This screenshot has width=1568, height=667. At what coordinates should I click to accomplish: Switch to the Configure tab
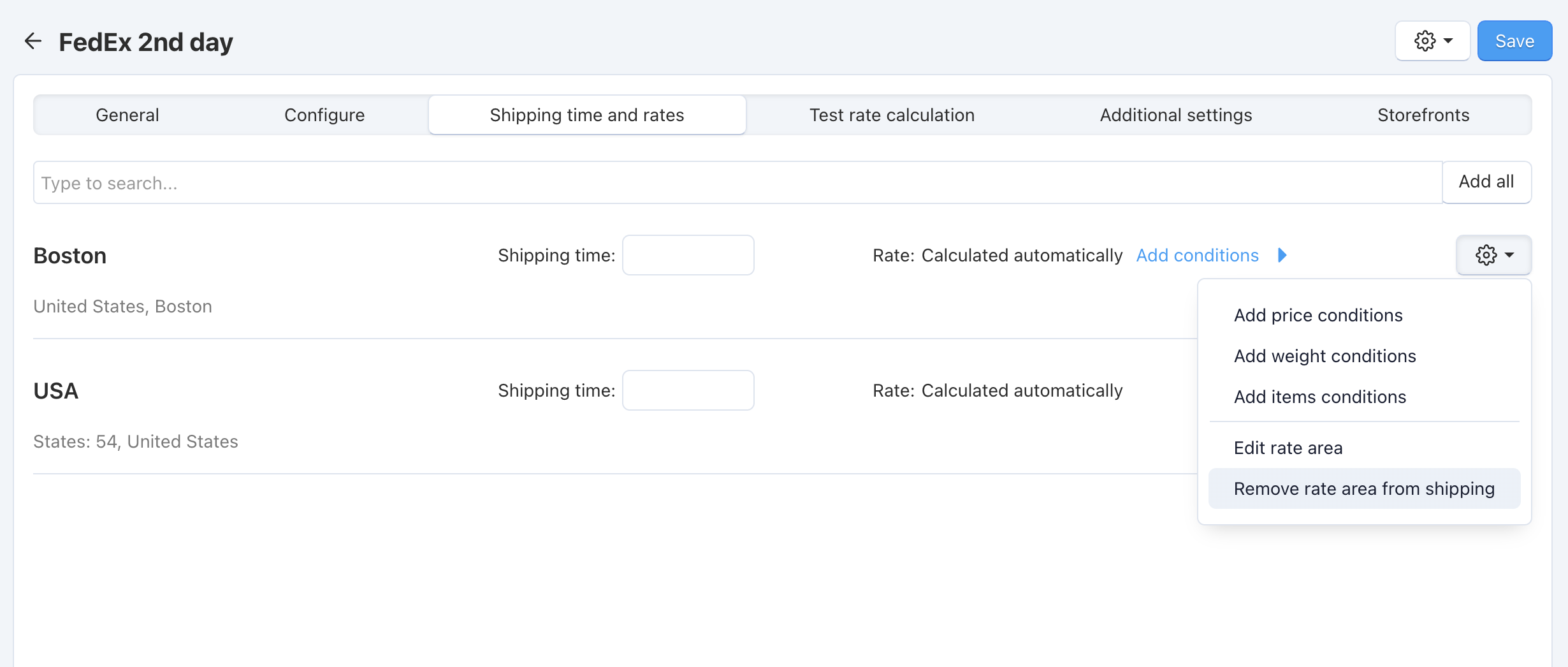(x=324, y=115)
